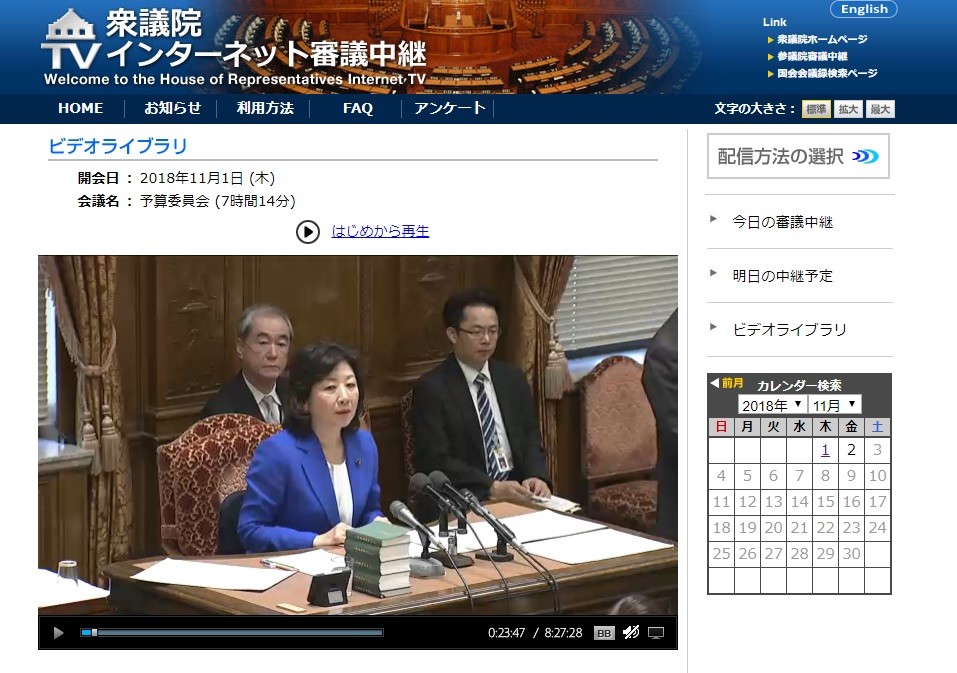Click the play button on the video player
The width and height of the screenshot is (957, 673).
point(58,632)
